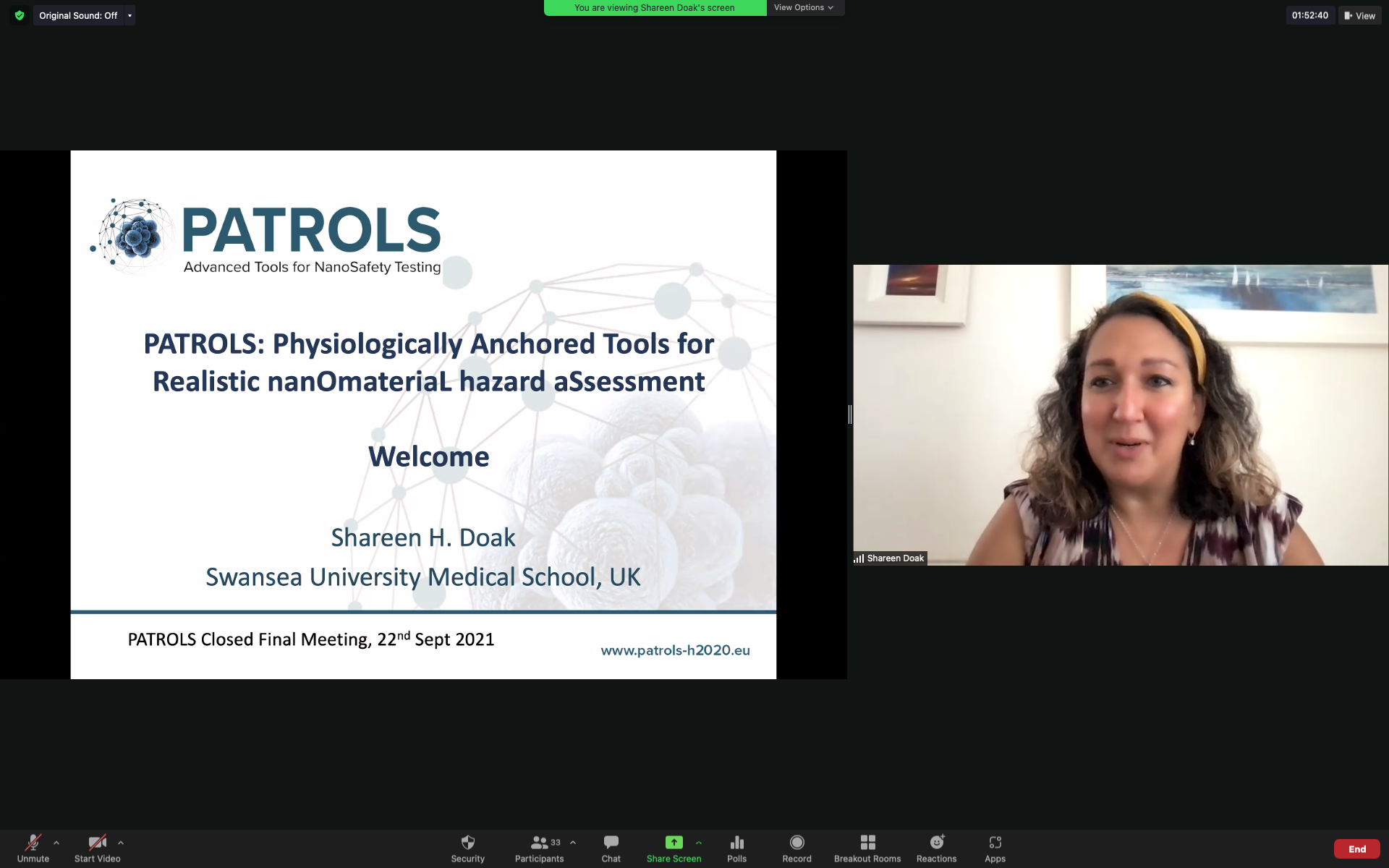The width and height of the screenshot is (1389, 868).
Task: Click the meeting timer 01:52:40
Action: pos(1310,15)
